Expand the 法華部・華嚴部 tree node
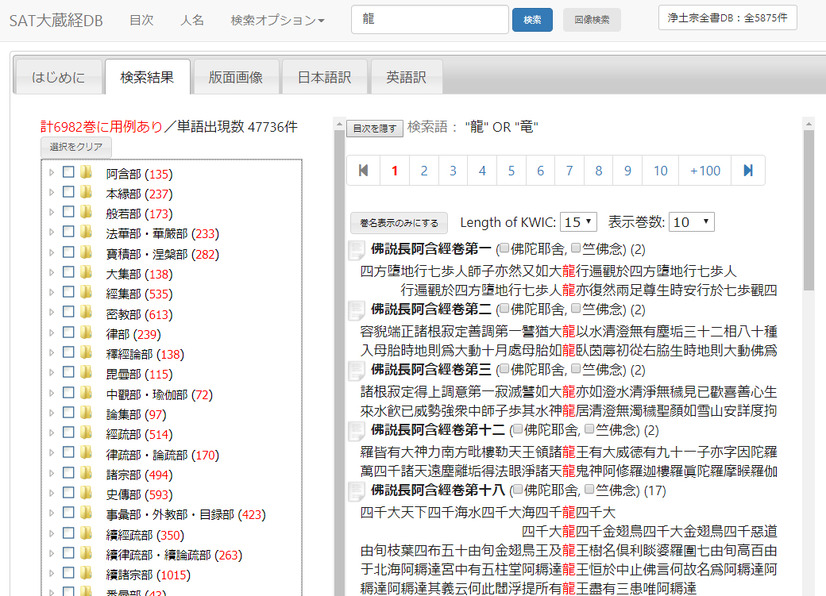Screen dimensions: 826x596 (x=51, y=233)
